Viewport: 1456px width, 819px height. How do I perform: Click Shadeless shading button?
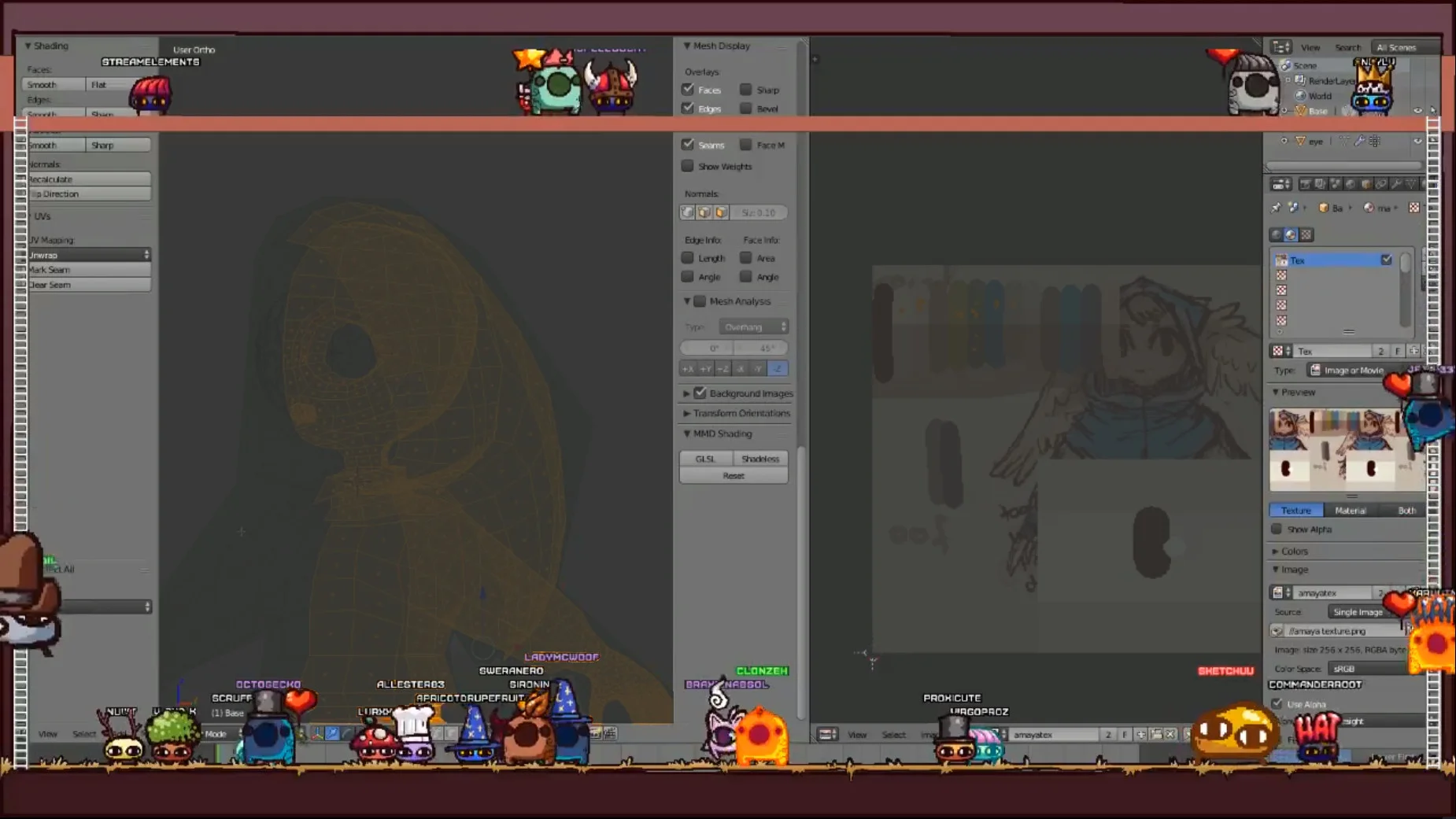point(760,459)
